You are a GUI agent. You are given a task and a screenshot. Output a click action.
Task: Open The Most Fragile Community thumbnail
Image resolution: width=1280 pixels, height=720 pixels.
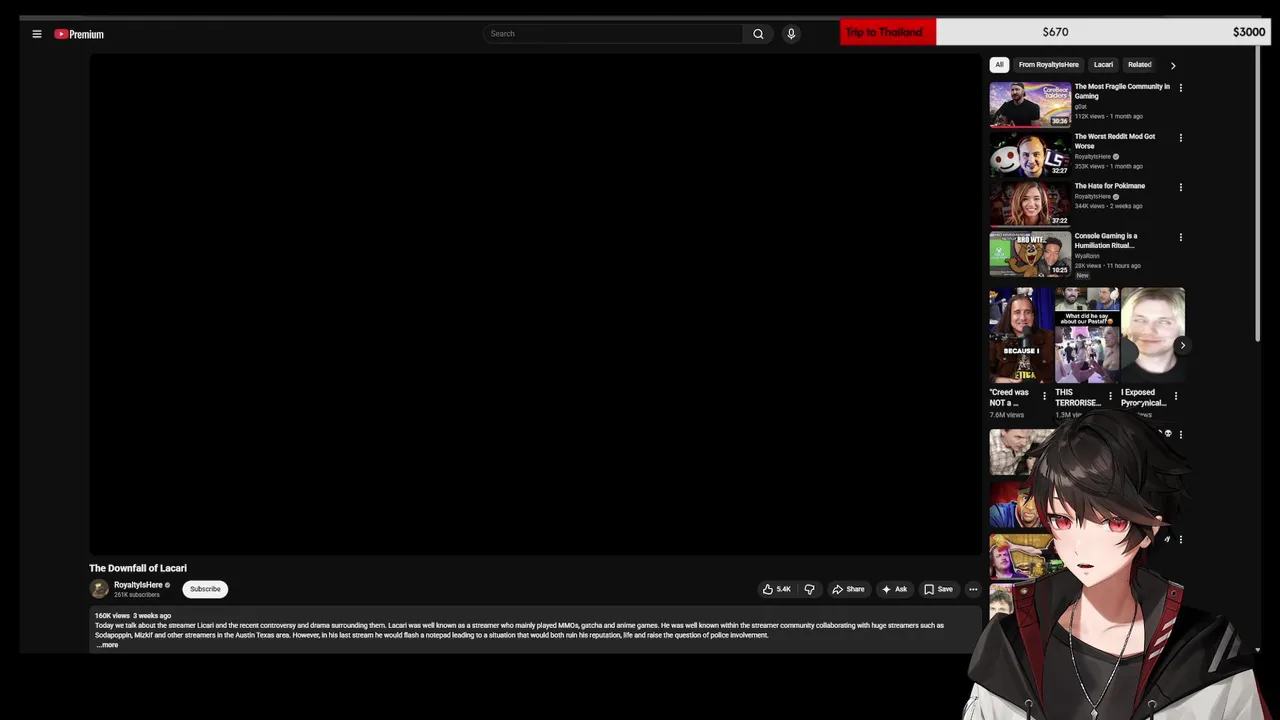(x=1030, y=105)
